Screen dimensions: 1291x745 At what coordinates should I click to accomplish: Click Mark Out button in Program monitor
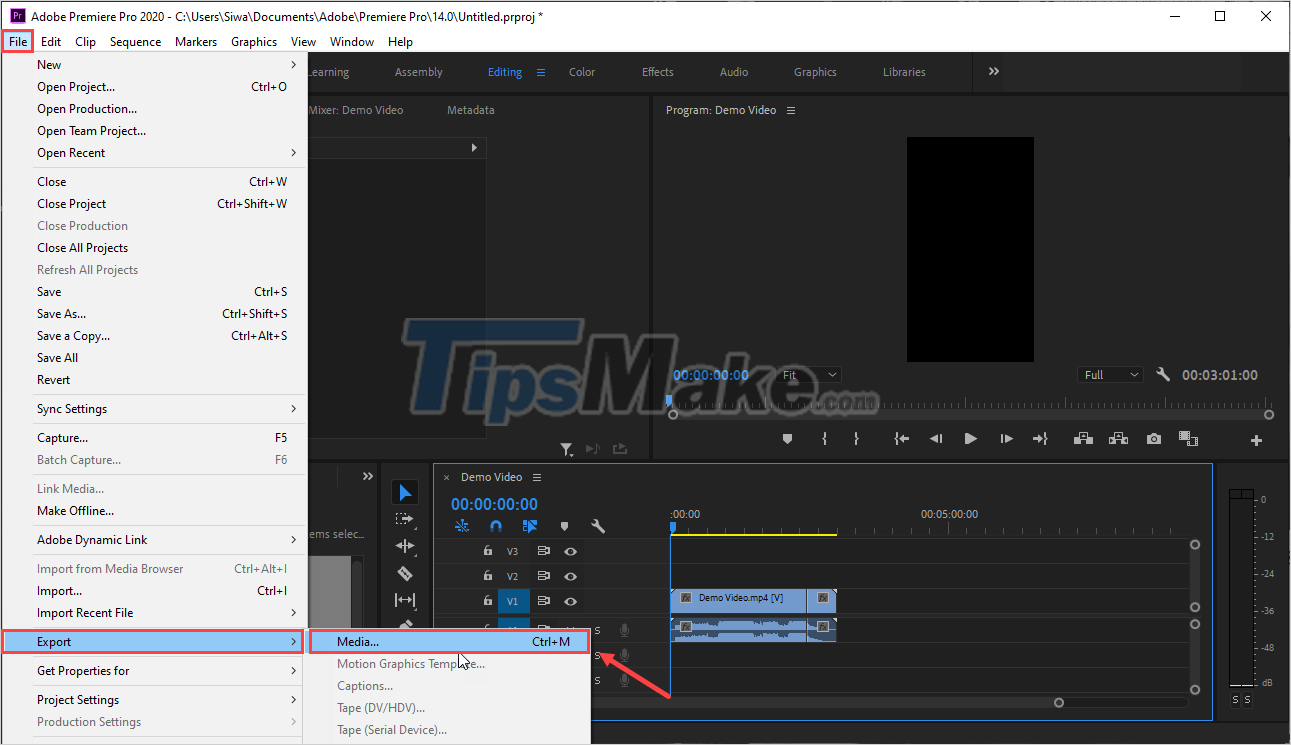click(x=856, y=439)
